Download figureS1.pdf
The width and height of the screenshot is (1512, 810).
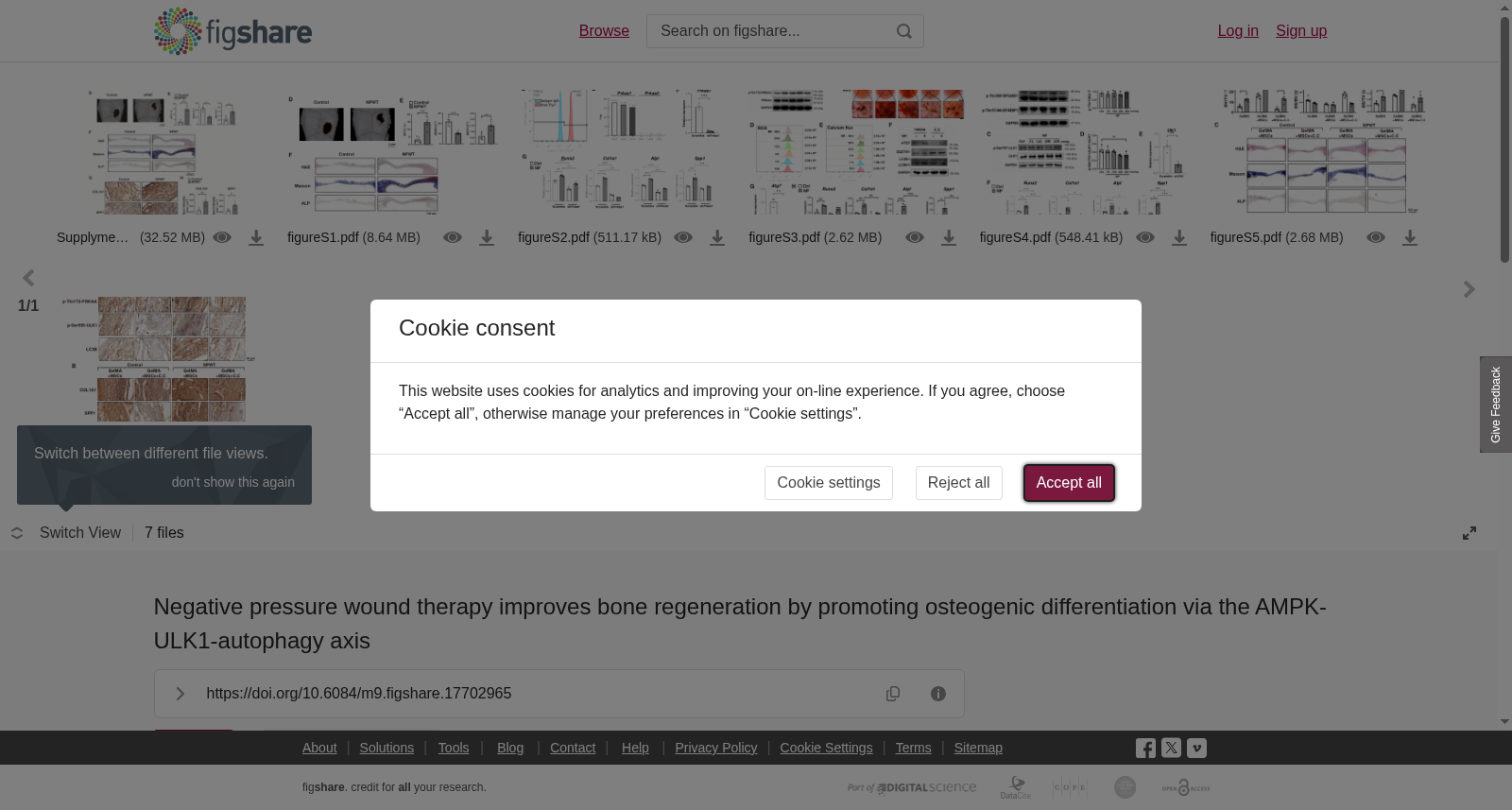point(487,238)
